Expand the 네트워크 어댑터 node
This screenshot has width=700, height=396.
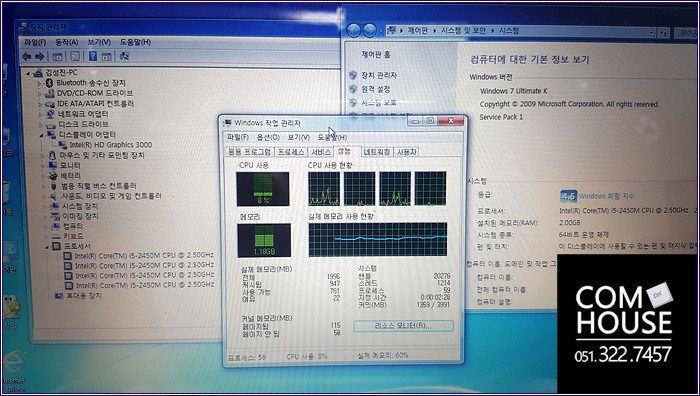pyautogui.click(x=40, y=114)
